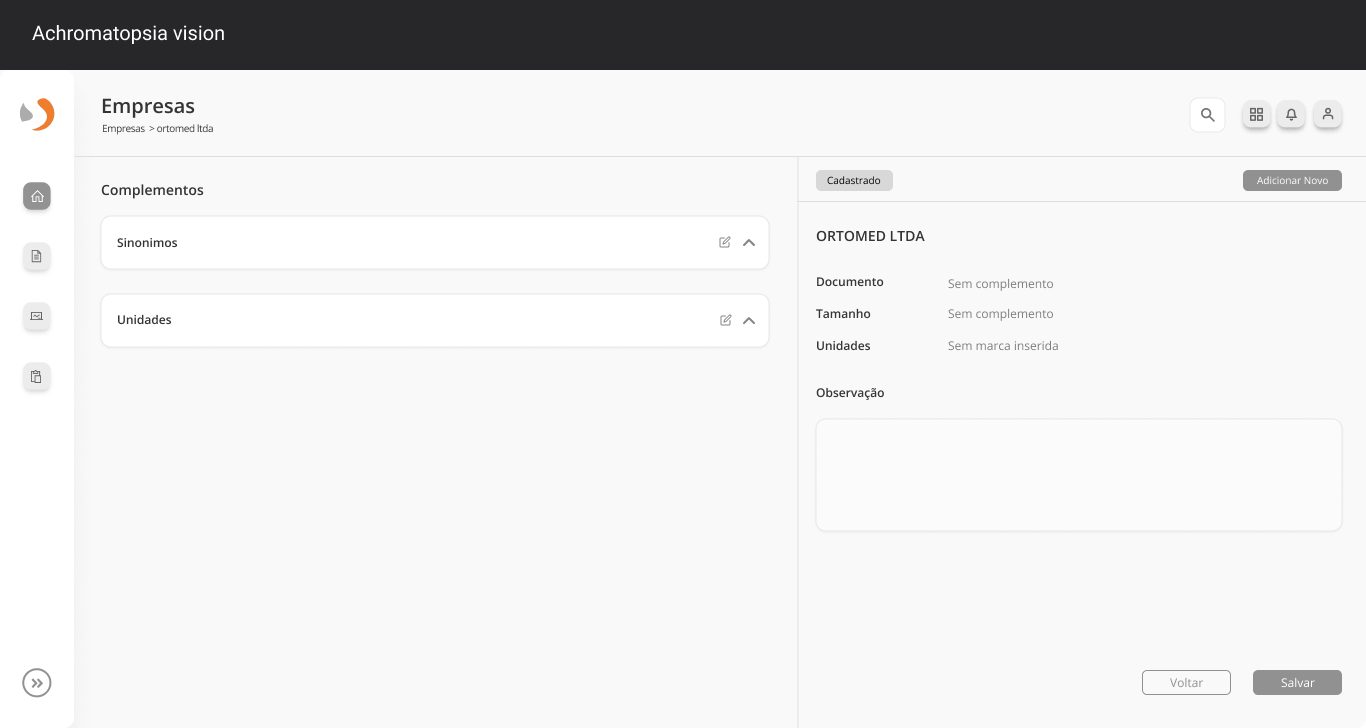Screen dimensions: 1366x728
Task: Open the user profile icon
Action: (1327, 114)
